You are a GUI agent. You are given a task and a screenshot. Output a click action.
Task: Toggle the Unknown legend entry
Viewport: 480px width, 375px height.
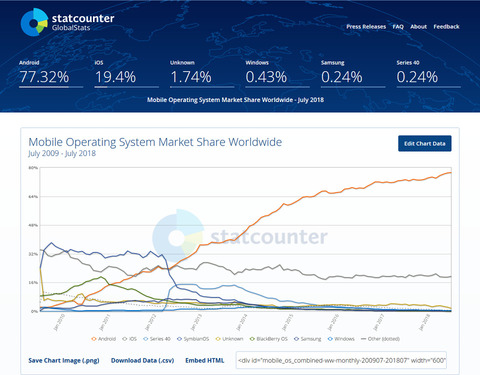point(229,339)
